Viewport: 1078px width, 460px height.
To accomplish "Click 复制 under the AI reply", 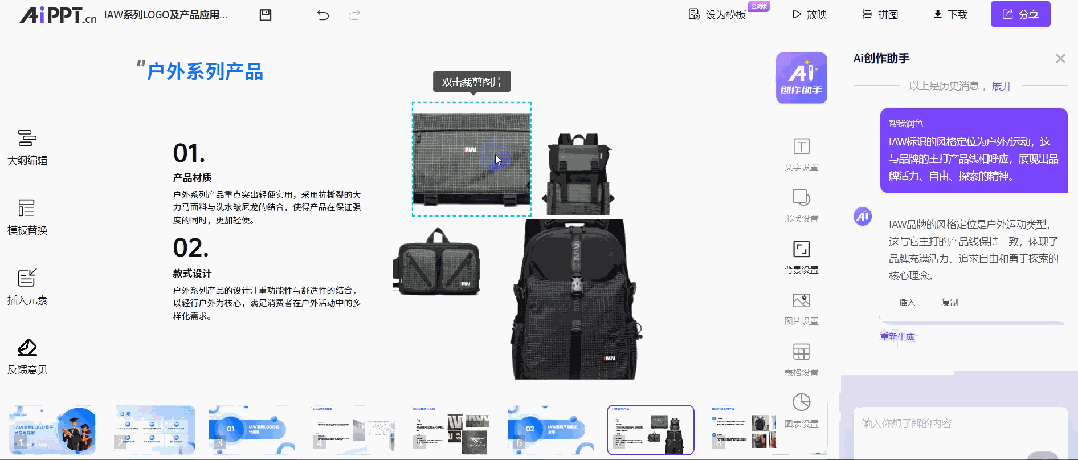I will tap(950, 303).
